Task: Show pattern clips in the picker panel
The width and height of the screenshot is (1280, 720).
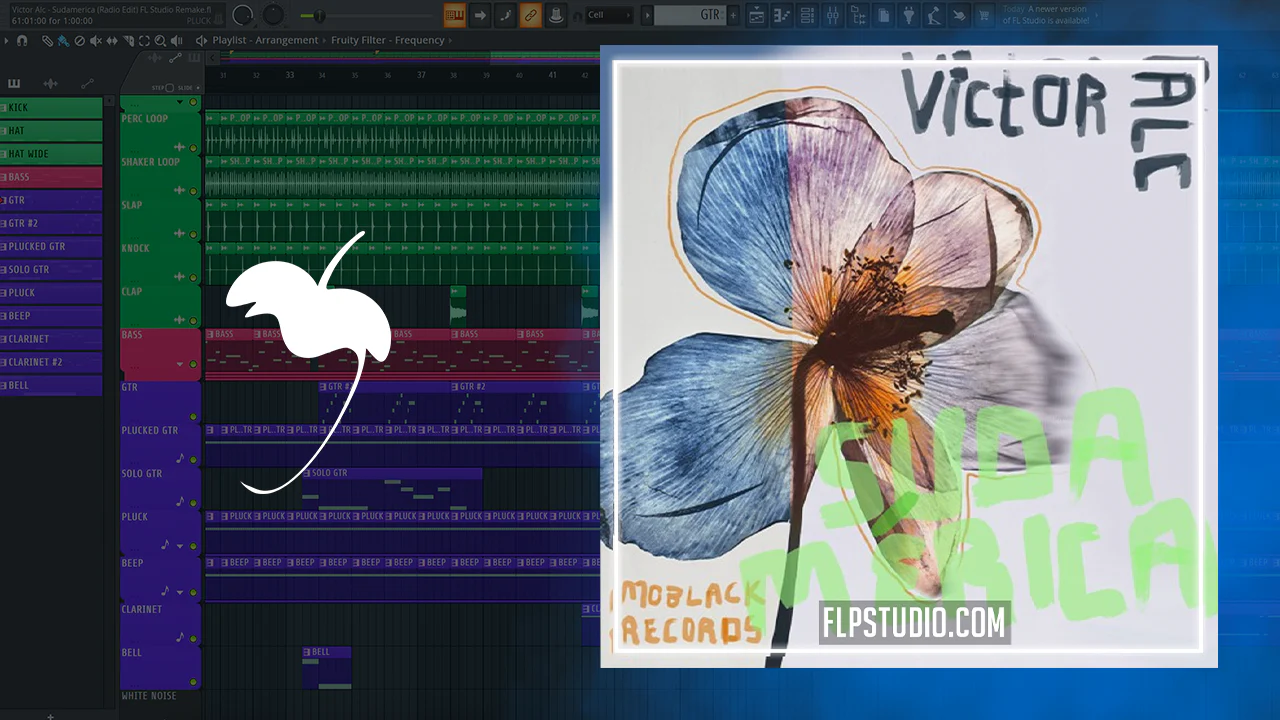Action: tap(14, 84)
